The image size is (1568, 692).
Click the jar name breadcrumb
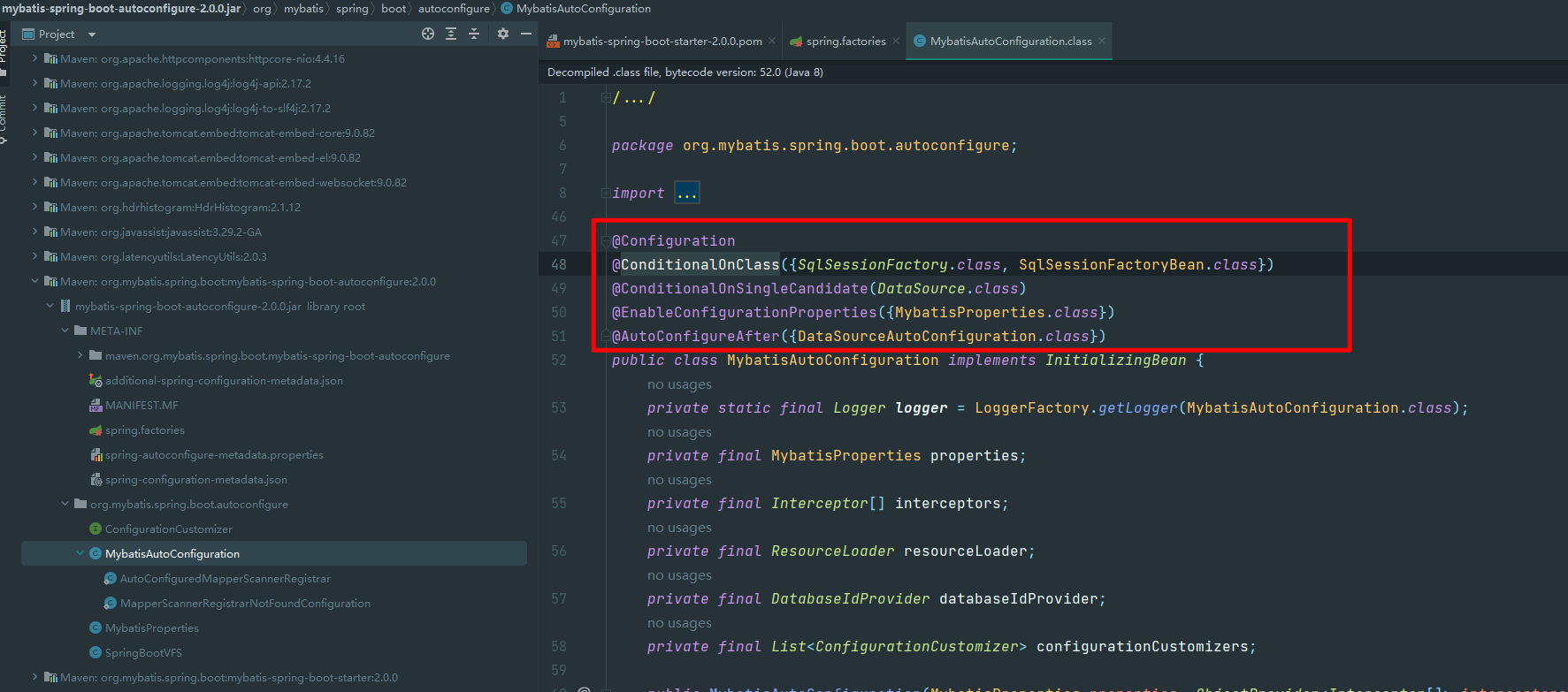(x=121, y=9)
